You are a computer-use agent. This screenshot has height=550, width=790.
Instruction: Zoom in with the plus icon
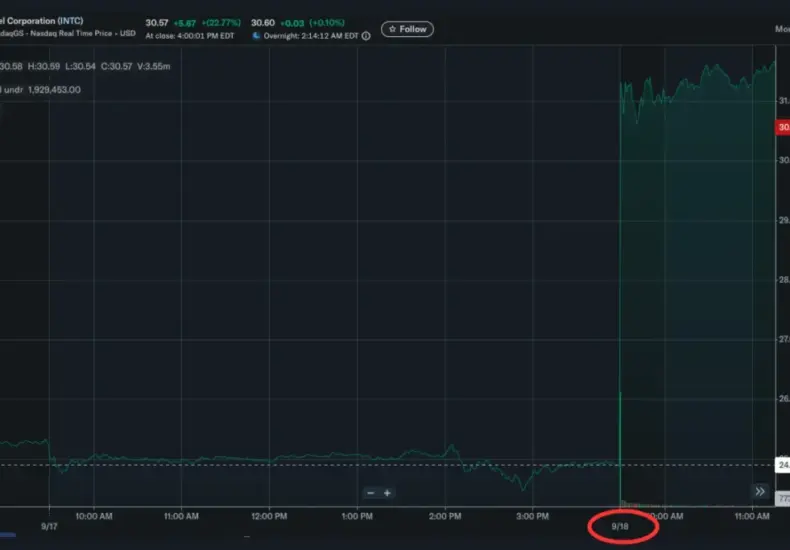(x=387, y=493)
